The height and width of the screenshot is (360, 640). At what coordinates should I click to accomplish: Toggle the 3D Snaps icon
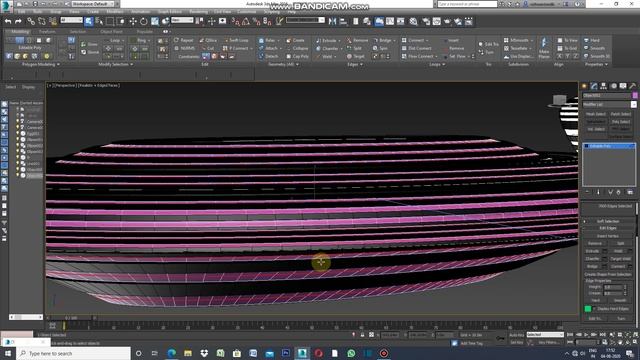(x=236, y=21)
